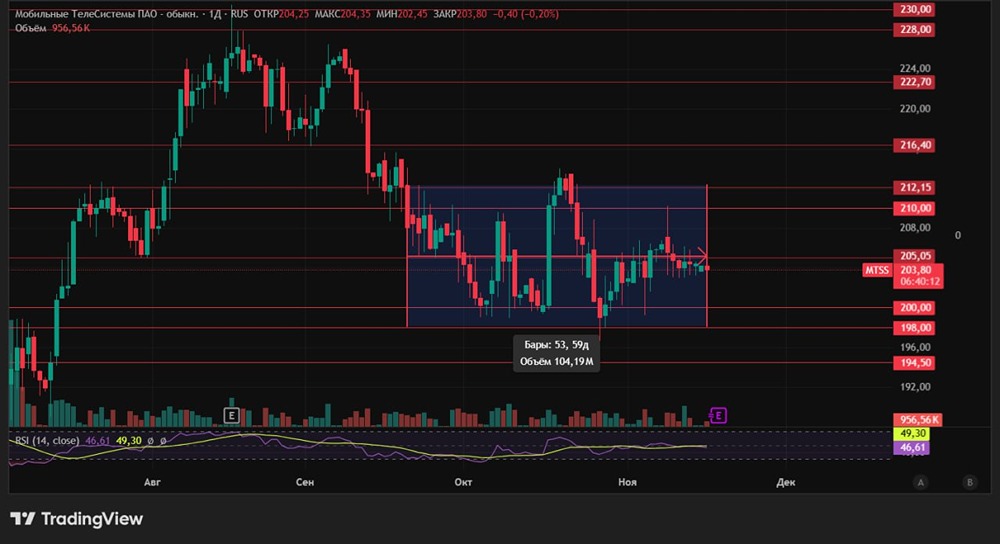Open the purple upcoming earnings E marker
This screenshot has width=1000, height=544.
[x=718, y=416]
